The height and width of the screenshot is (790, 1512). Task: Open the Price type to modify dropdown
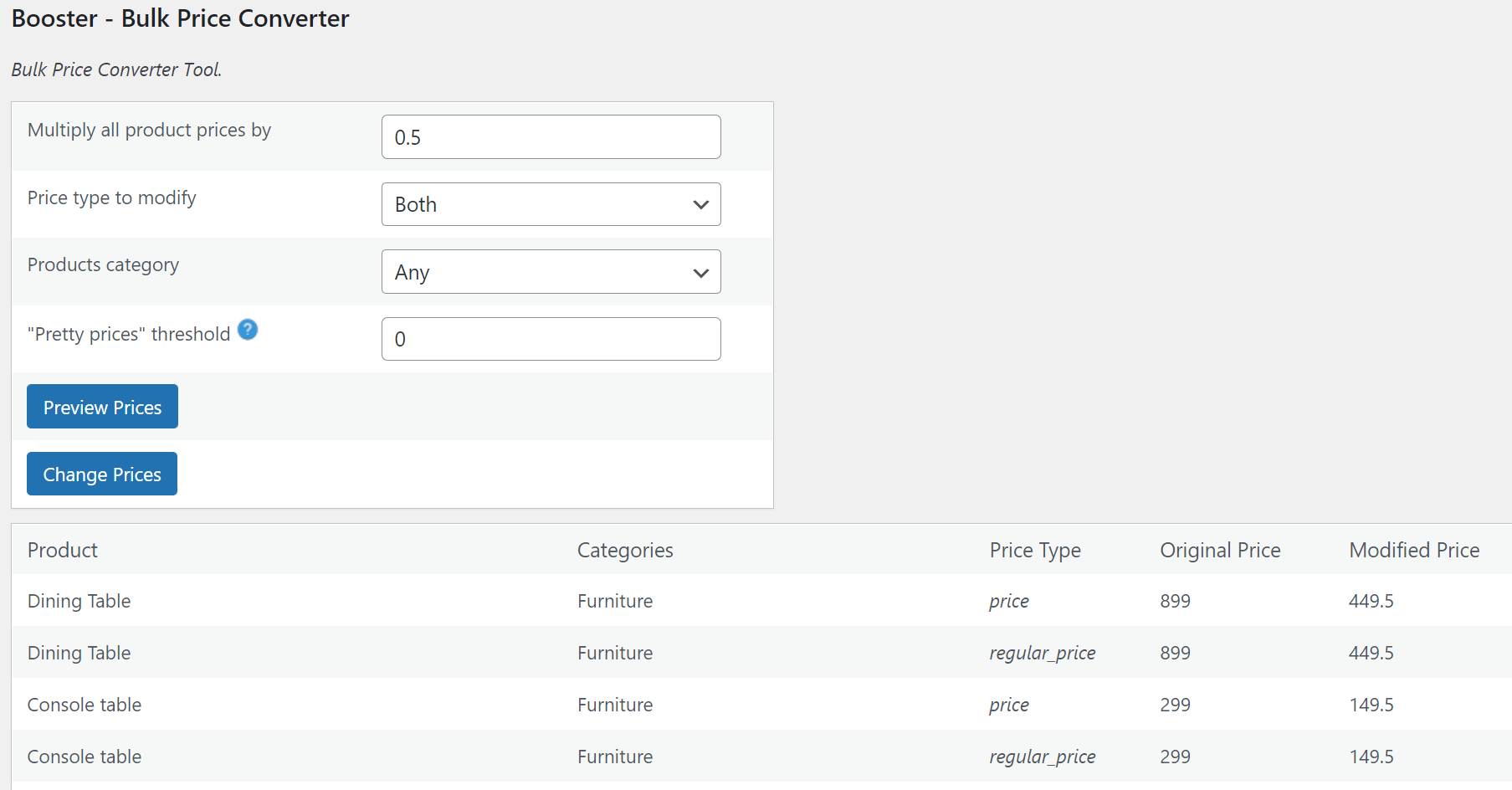pyautogui.click(x=551, y=204)
